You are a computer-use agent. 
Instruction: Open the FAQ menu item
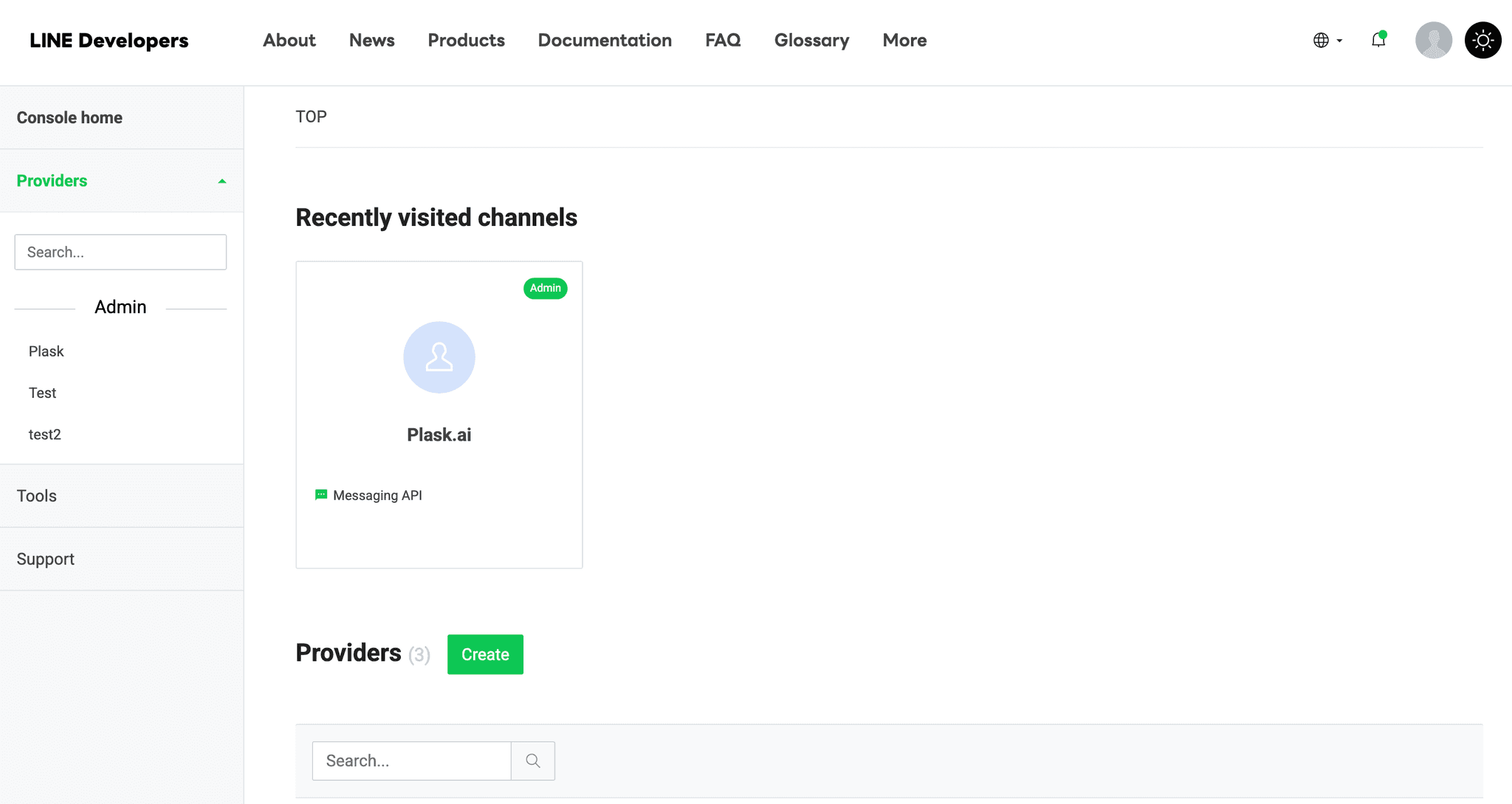[723, 41]
